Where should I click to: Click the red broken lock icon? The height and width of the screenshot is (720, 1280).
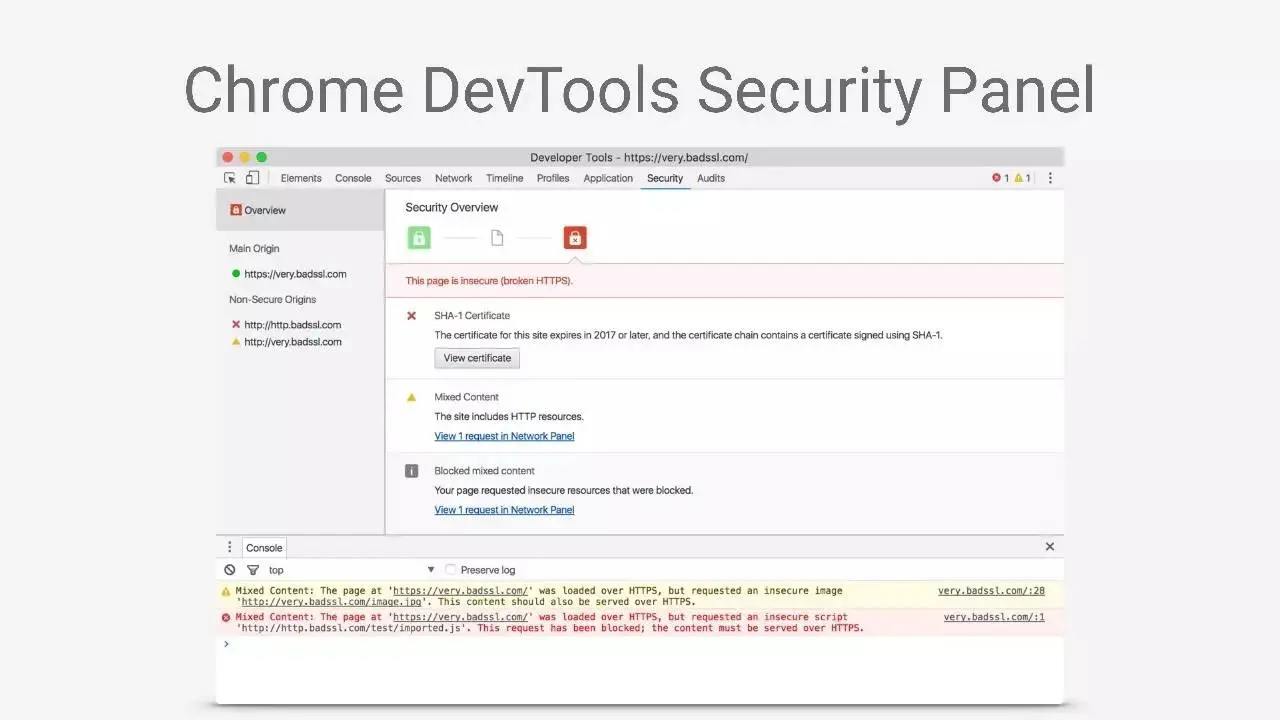click(x=575, y=238)
